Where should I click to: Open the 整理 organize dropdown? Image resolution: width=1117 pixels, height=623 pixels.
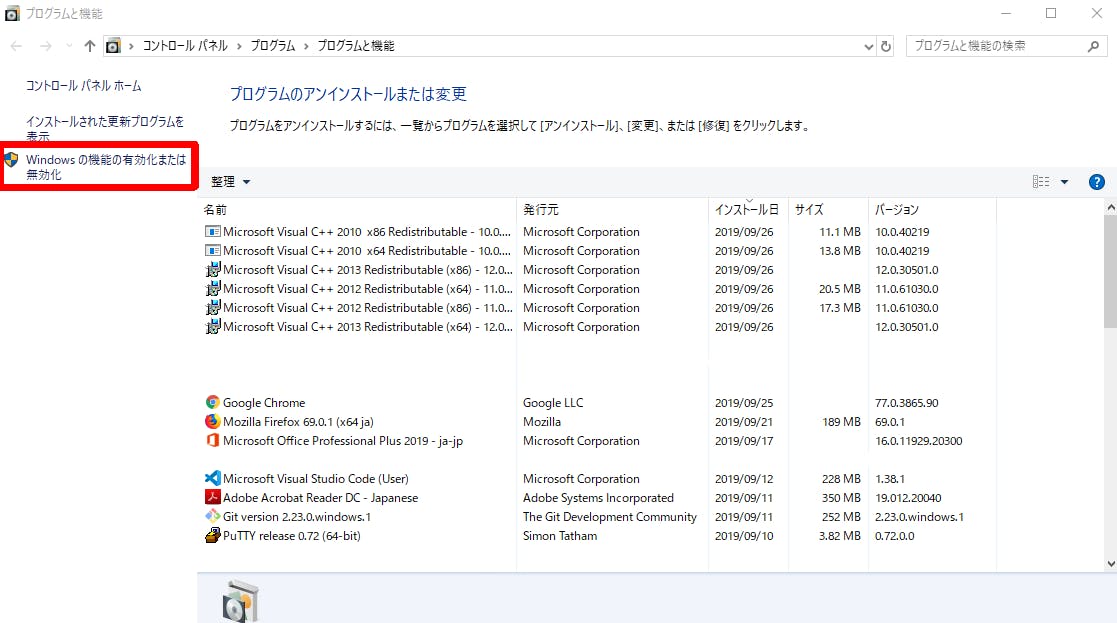230,182
